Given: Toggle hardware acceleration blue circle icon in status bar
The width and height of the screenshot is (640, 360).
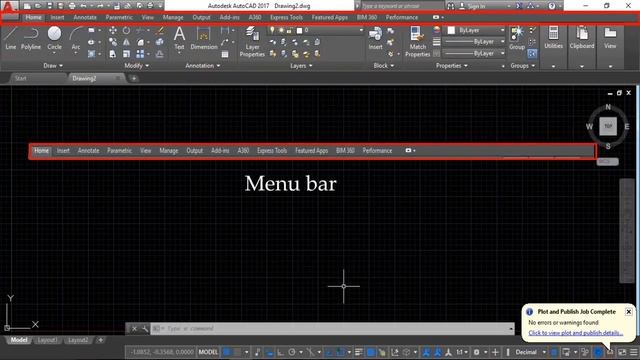Looking at the screenshot, I should tap(598, 352).
